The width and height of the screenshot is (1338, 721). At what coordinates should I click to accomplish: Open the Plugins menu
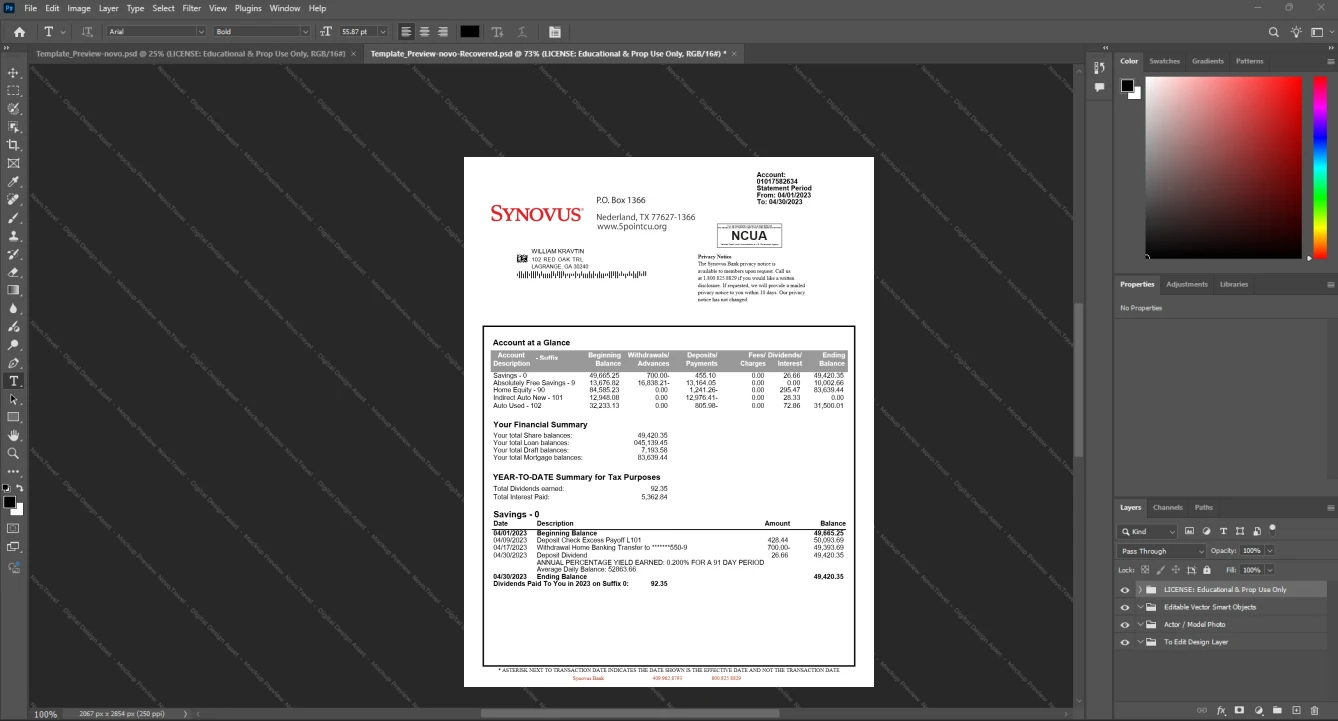point(248,8)
